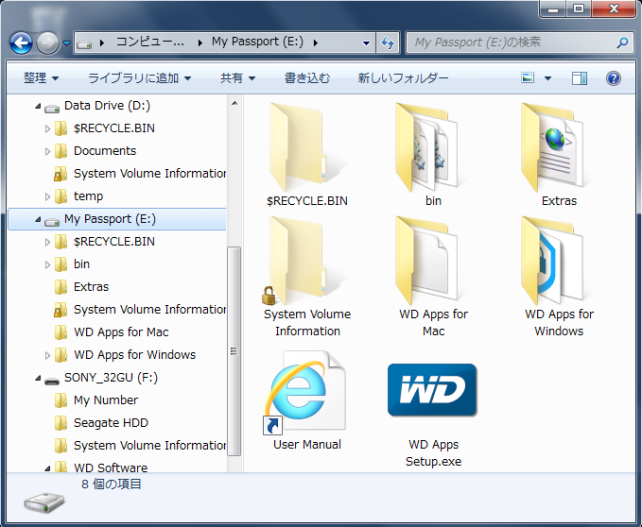Select System Volume Information under My Passport

coord(150,309)
